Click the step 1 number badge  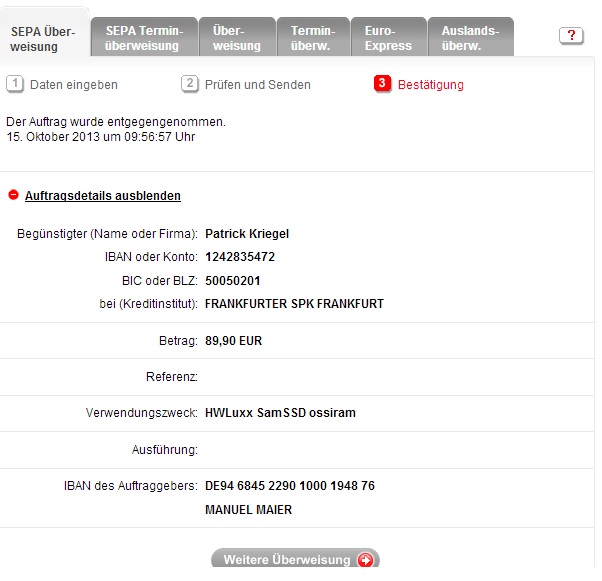tap(15, 84)
